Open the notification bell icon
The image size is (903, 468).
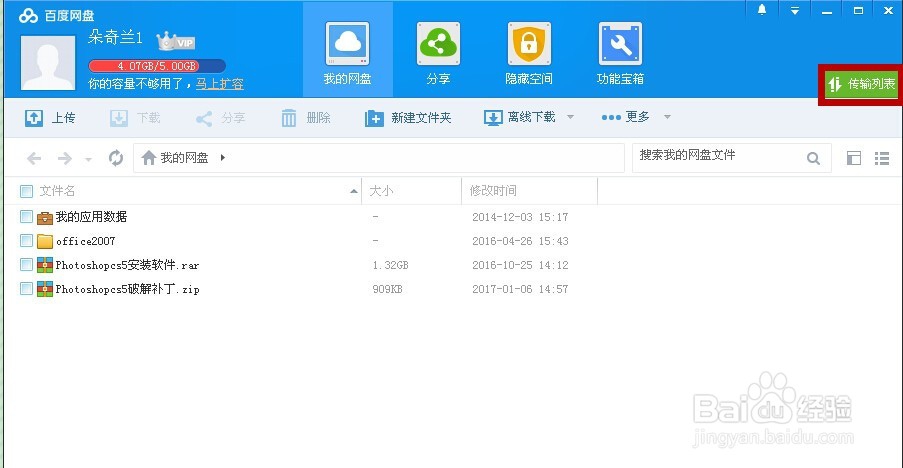click(x=762, y=10)
